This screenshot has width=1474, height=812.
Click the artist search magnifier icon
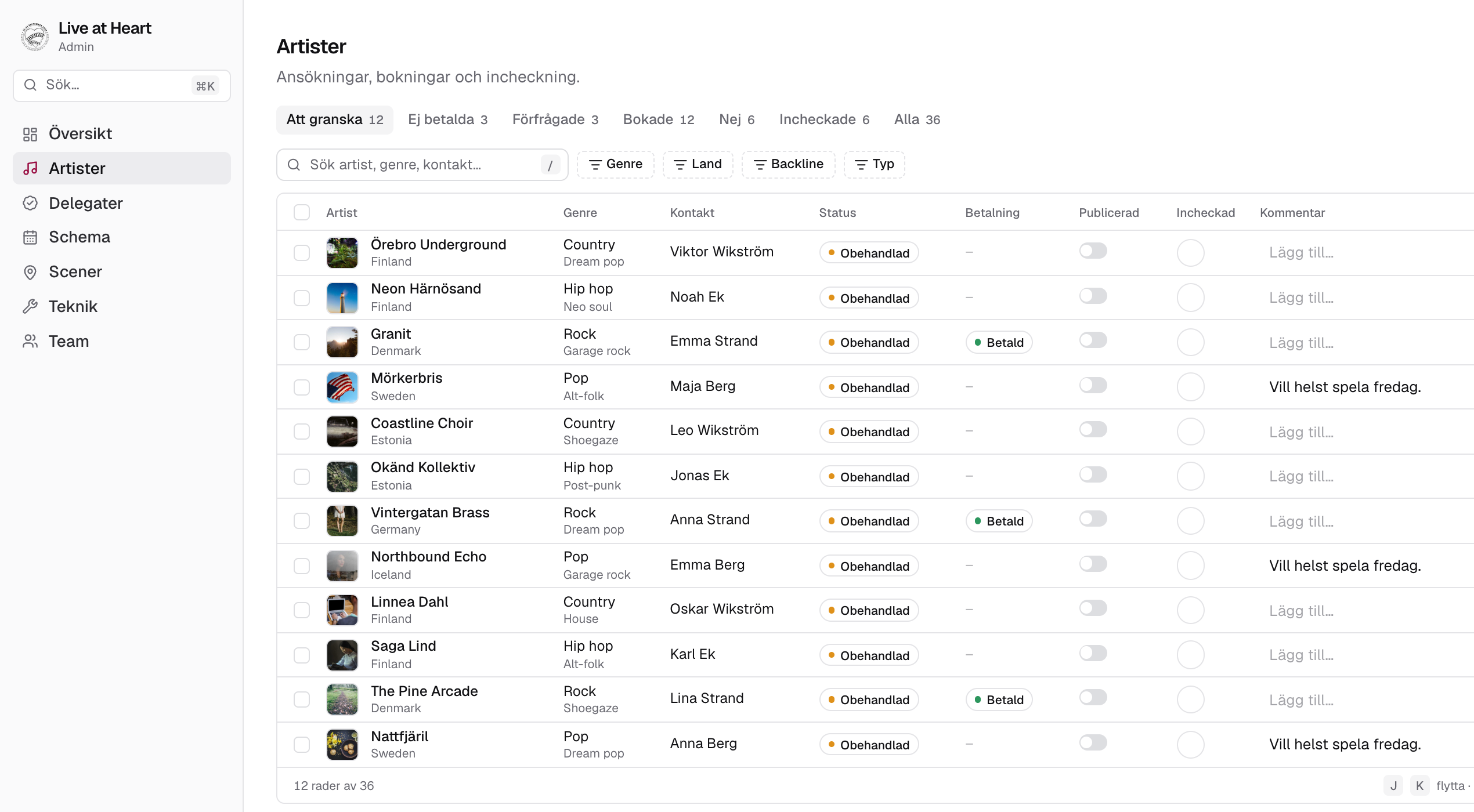click(294, 165)
